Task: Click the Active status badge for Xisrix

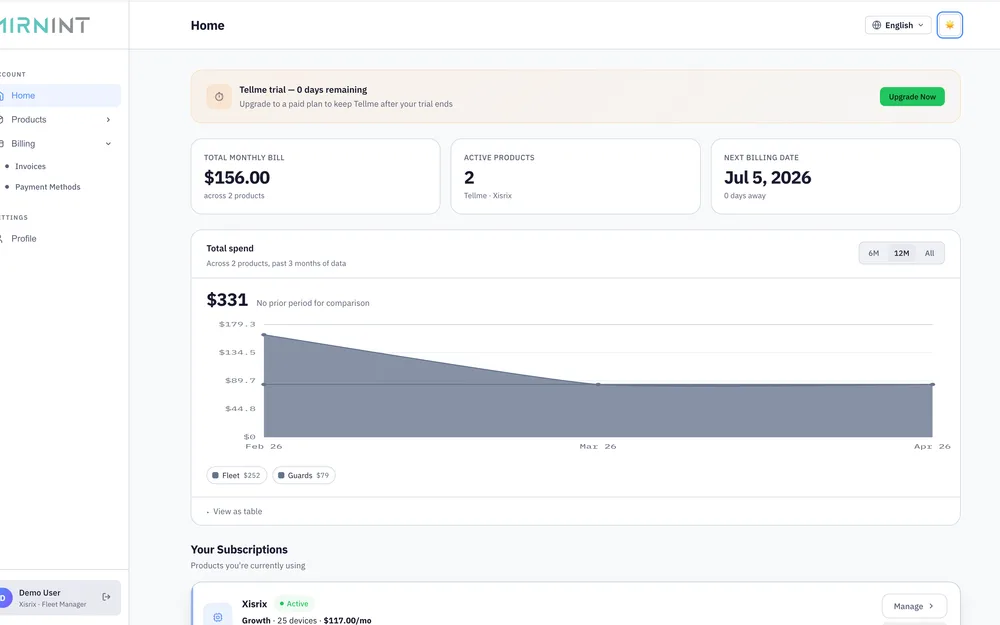Action: [293, 603]
